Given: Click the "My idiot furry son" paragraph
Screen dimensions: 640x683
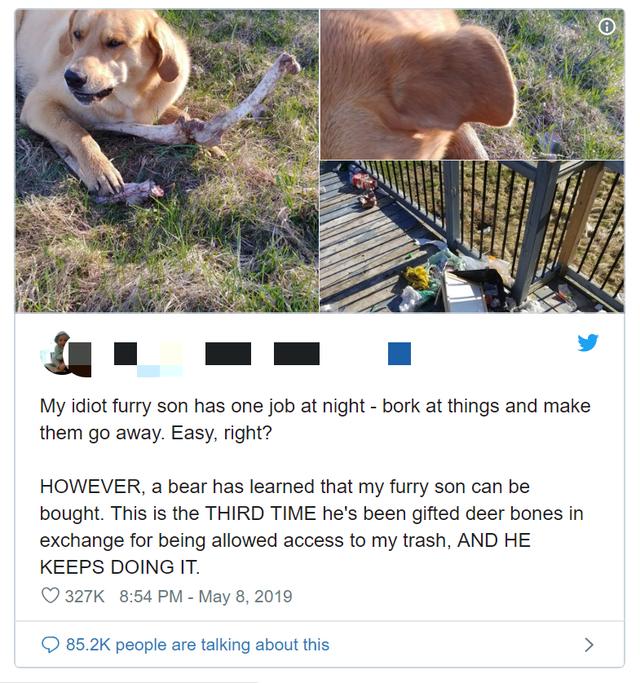Looking at the screenshot, I should click(315, 419).
